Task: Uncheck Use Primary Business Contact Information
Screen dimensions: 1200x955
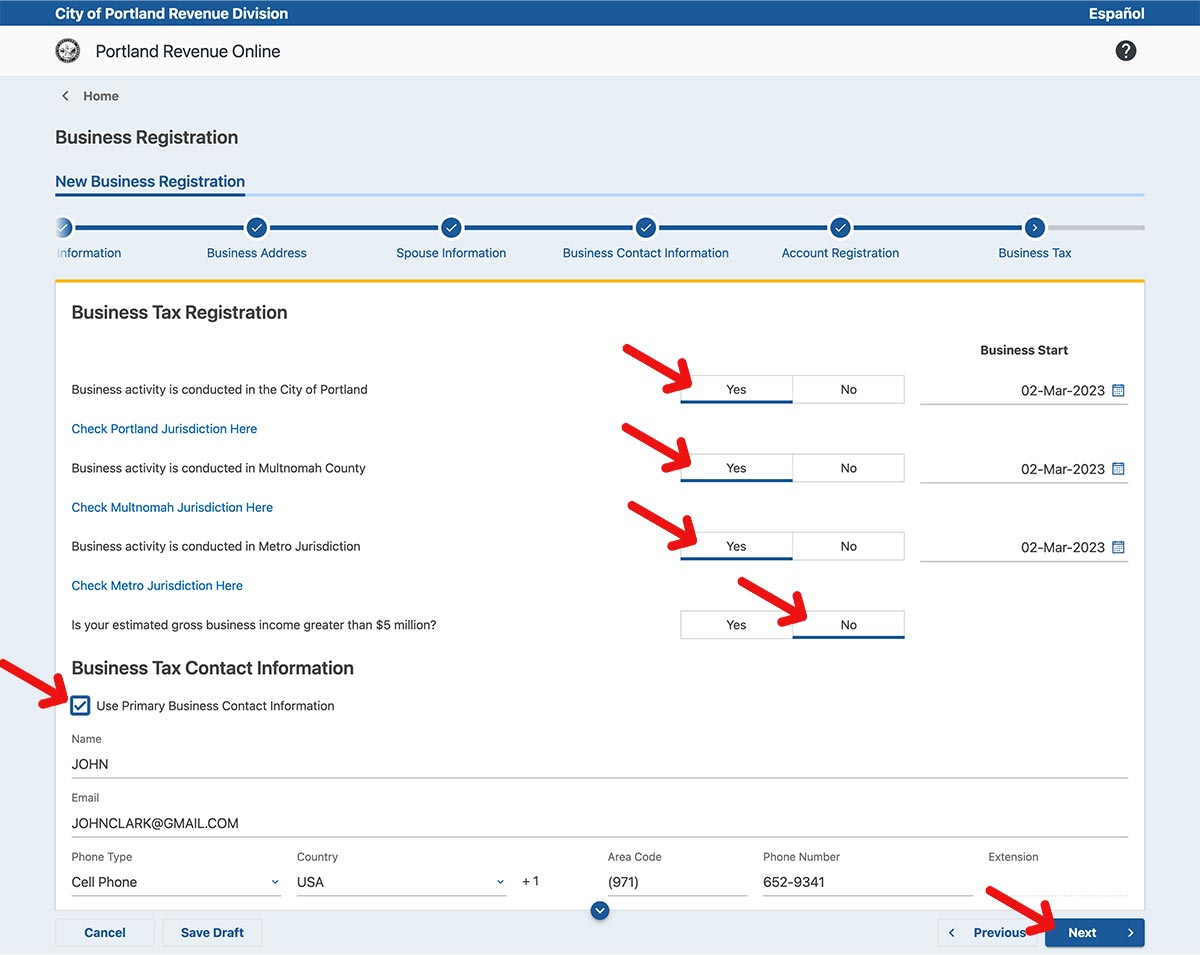Action: click(x=81, y=706)
